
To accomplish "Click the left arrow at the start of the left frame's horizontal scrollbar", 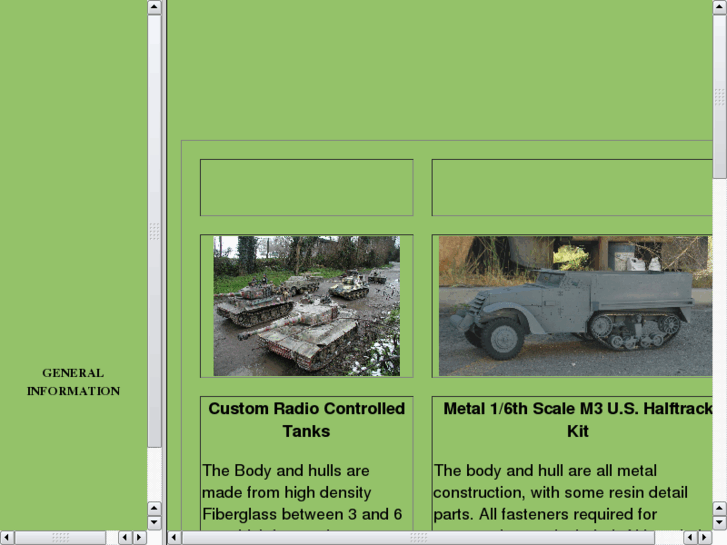I will pyautogui.click(x=7, y=538).
